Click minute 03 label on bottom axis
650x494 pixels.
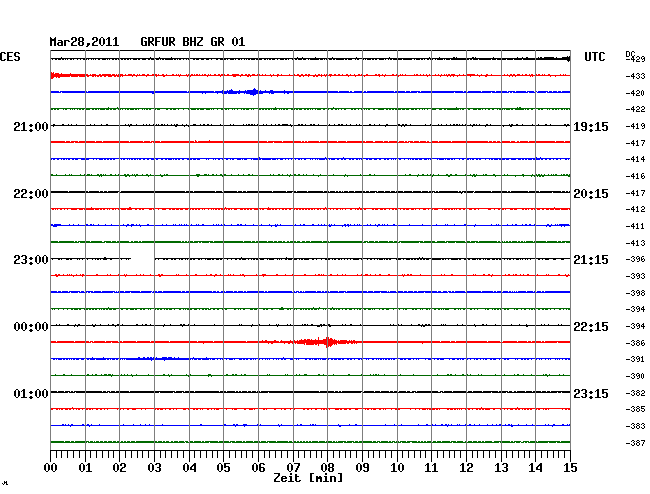point(154,468)
